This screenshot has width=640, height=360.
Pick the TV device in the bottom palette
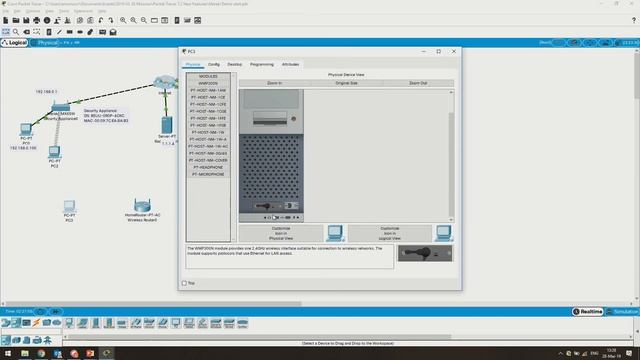(x=176, y=323)
